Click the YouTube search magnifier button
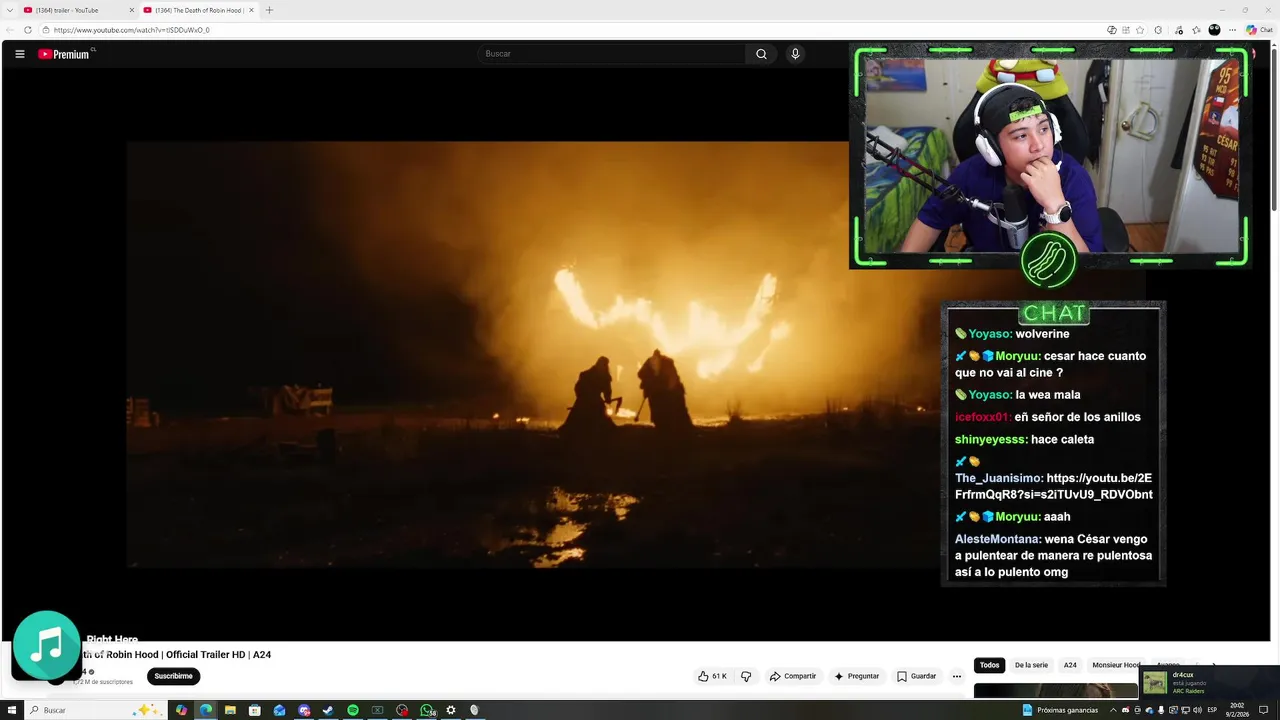 pos(761,54)
